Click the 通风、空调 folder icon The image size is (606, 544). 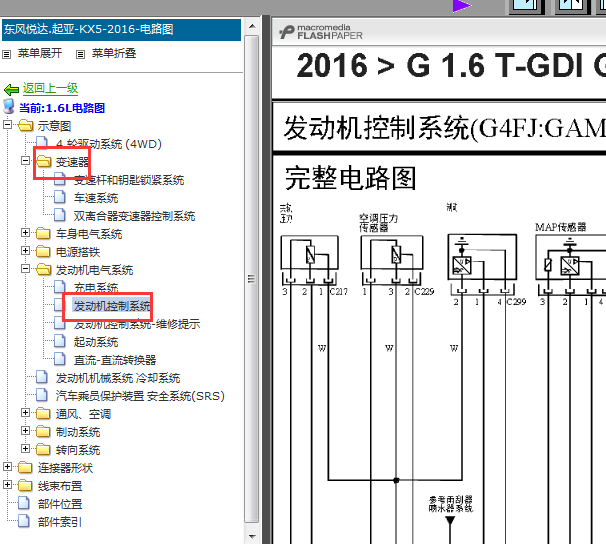(x=43, y=413)
